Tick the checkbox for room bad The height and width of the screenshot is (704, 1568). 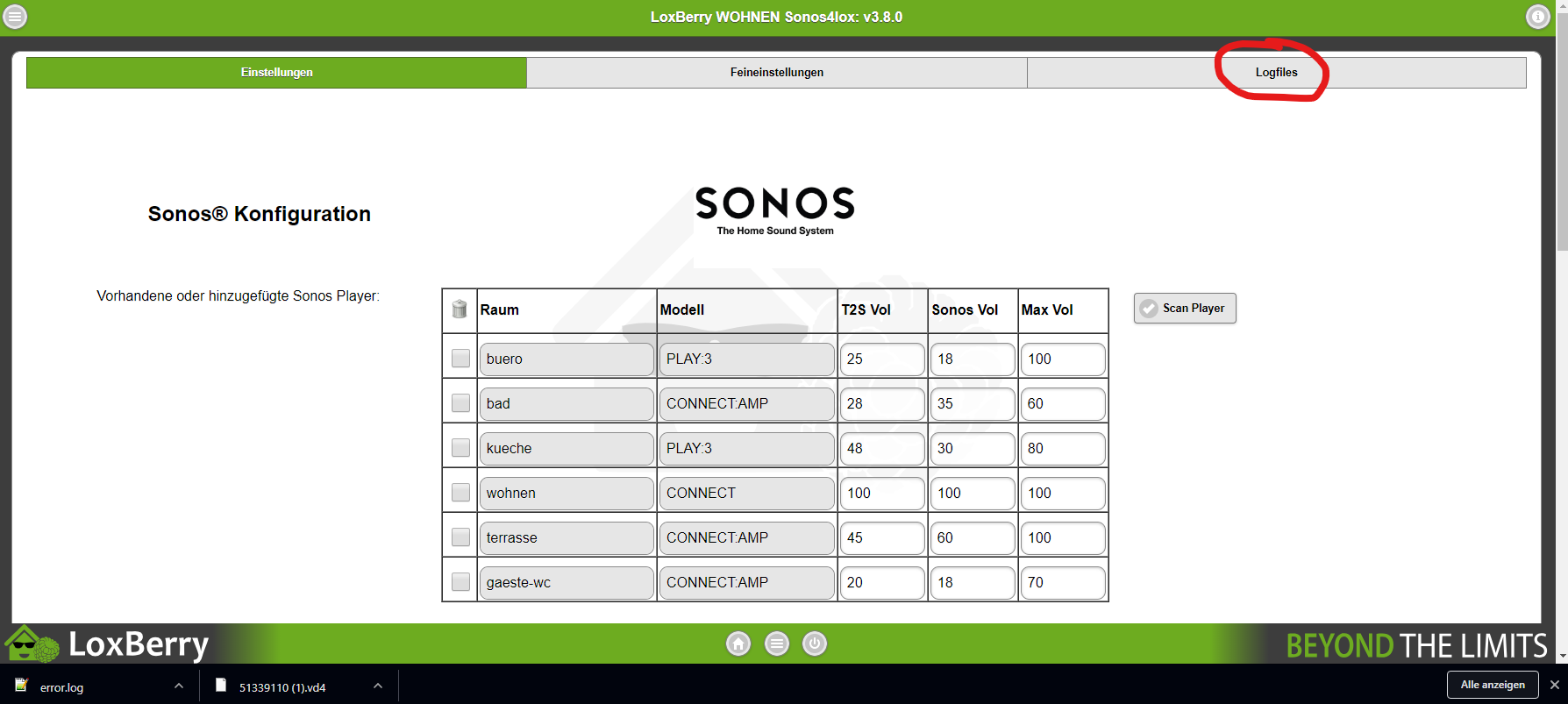pos(460,403)
